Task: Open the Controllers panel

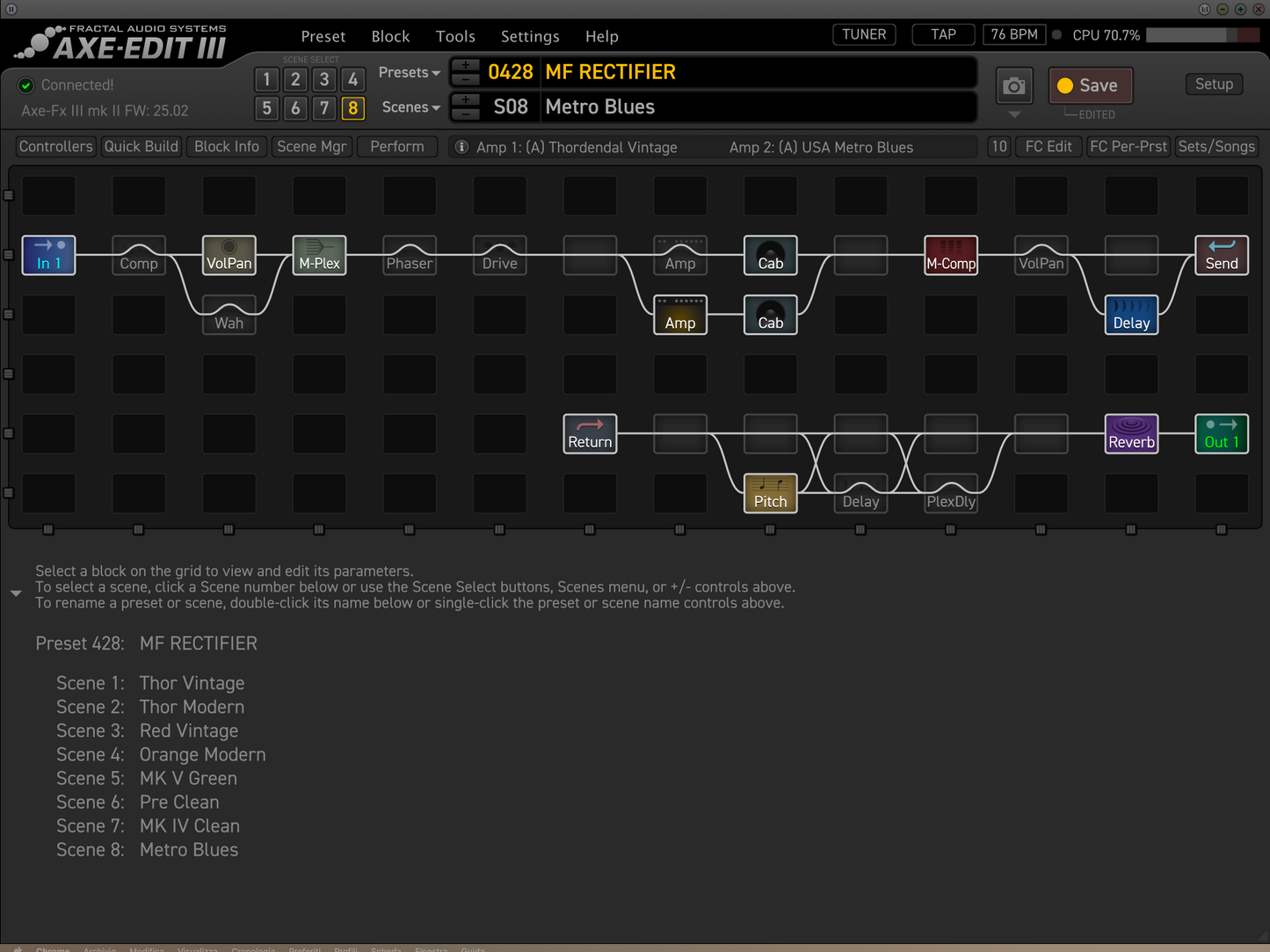Action: pos(56,147)
